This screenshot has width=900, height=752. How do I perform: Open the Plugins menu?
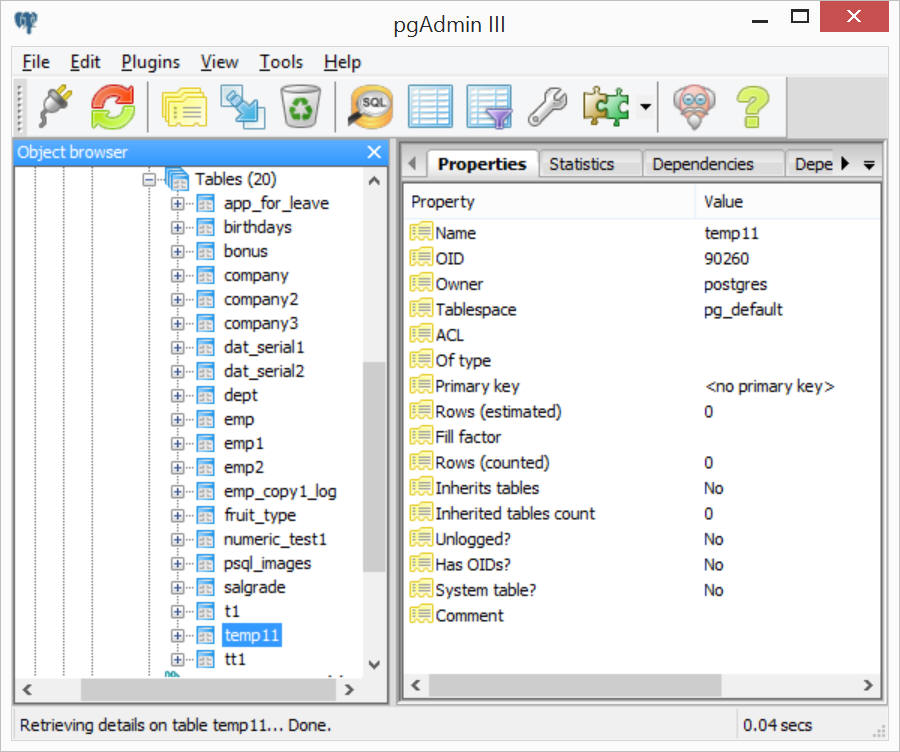(150, 61)
